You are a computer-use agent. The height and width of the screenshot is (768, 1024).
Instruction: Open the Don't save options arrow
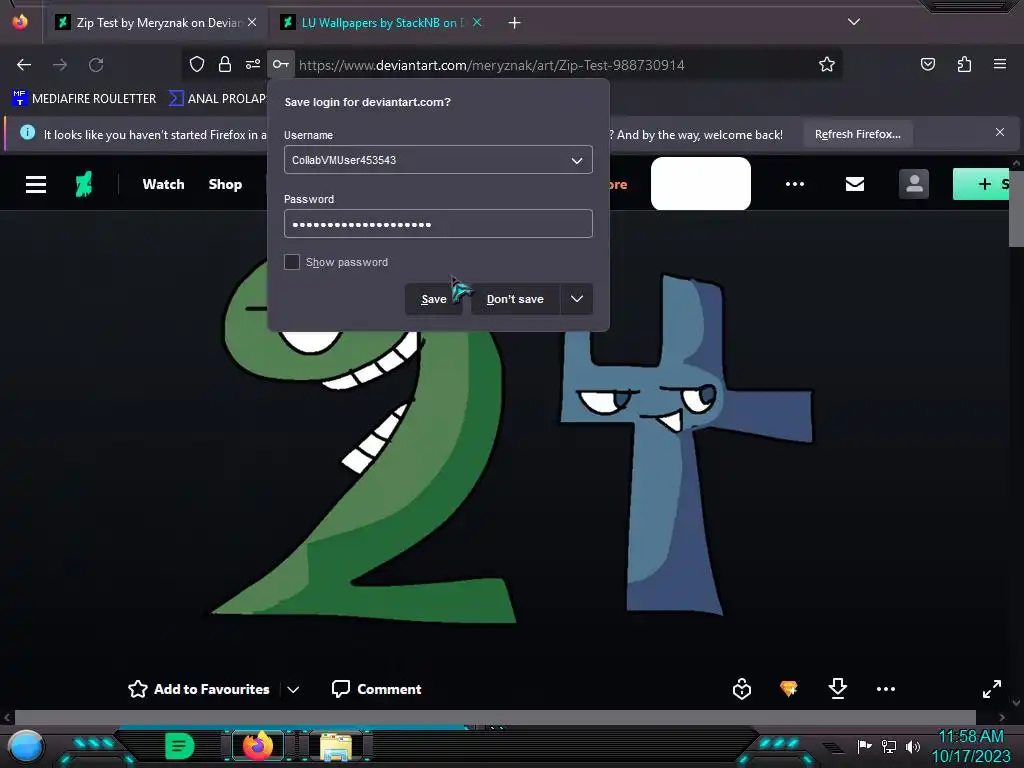pyautogui.click(x=577, y=298)
